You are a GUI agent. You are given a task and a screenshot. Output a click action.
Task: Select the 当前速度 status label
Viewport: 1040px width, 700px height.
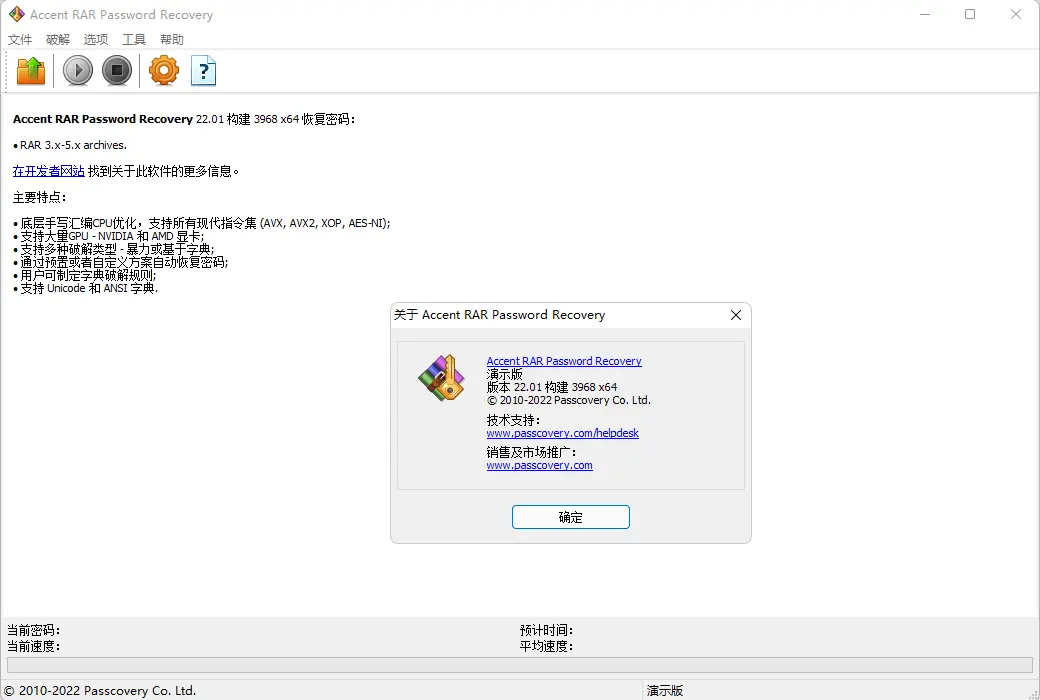click(33, 646)
